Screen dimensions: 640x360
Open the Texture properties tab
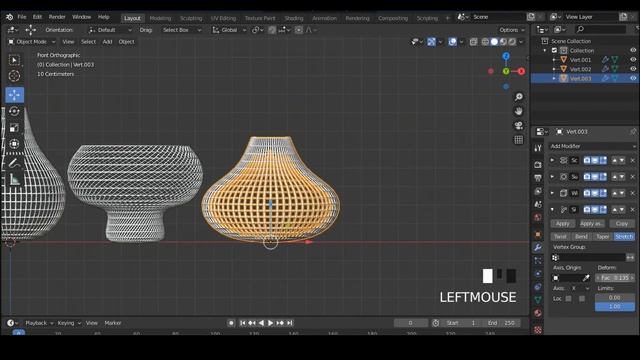(x=538, y=329)
